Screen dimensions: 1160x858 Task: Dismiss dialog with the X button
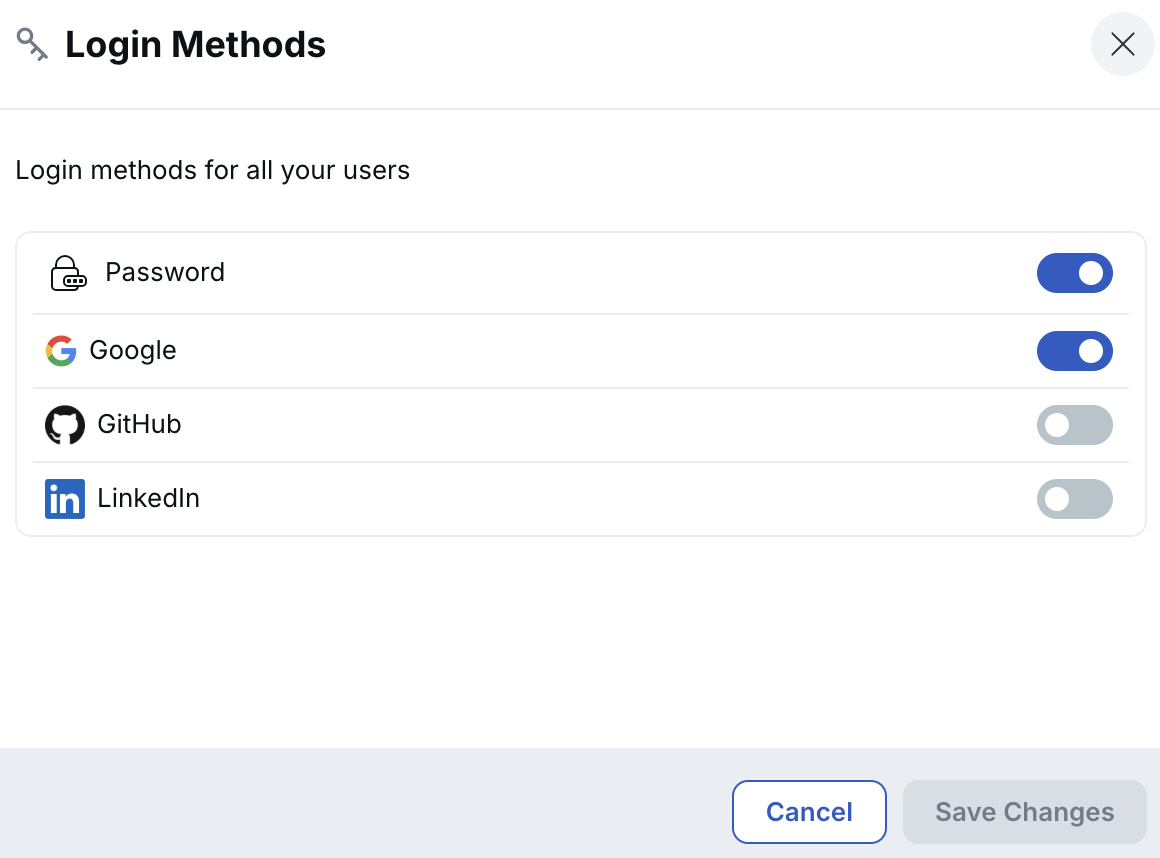point(1122,44)
